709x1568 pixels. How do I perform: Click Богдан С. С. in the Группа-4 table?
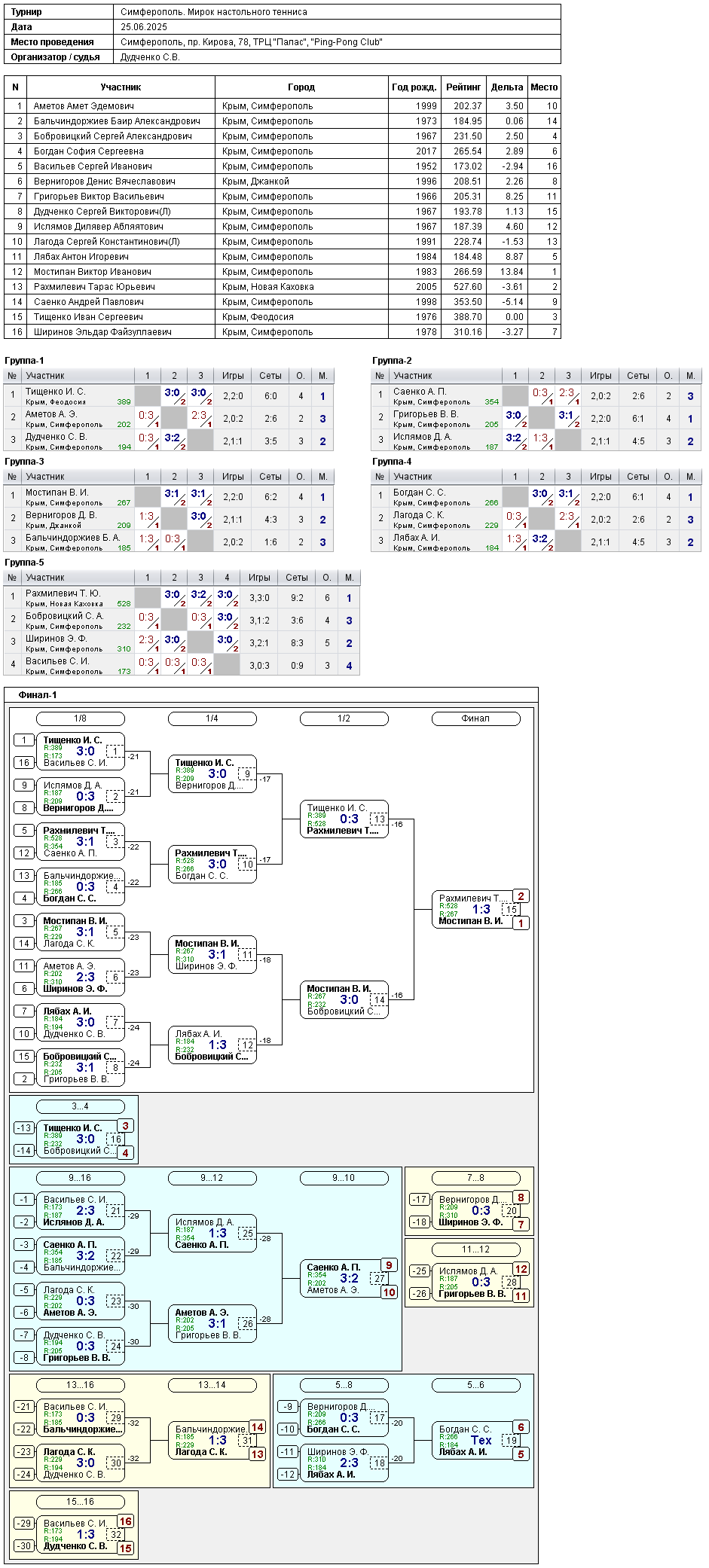(419, 493)
